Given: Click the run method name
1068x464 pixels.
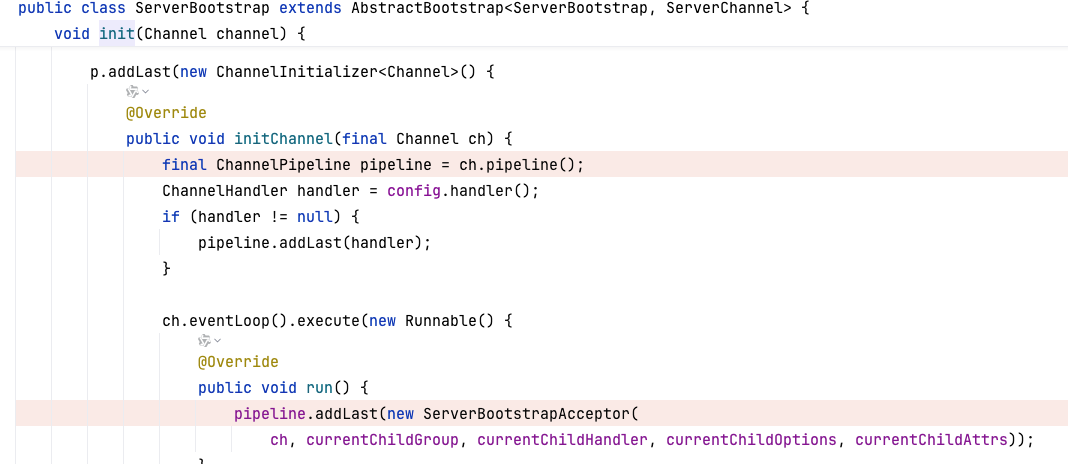Looking at the screenshot, I should (x=319, y=388).
